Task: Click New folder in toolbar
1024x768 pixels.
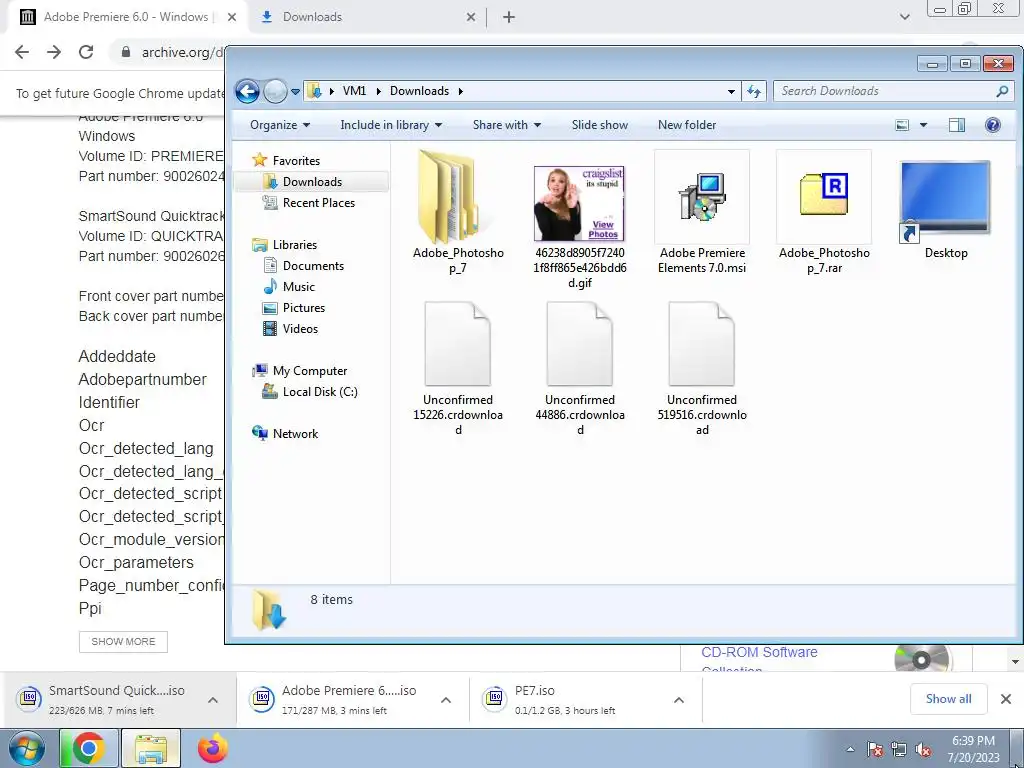Action: [686, 125]
